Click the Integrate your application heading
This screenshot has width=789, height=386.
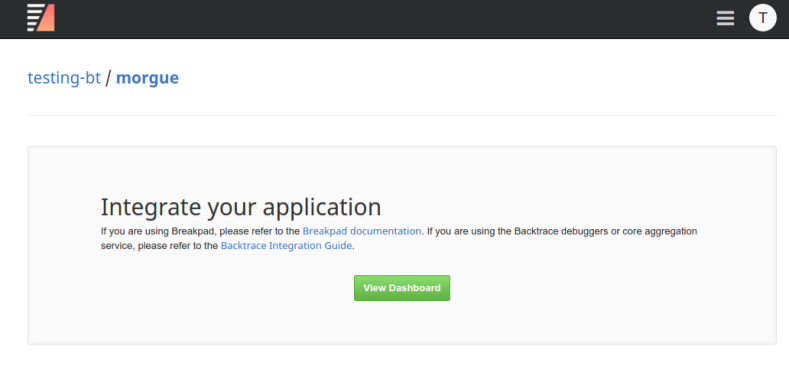[x=241, y=207]
